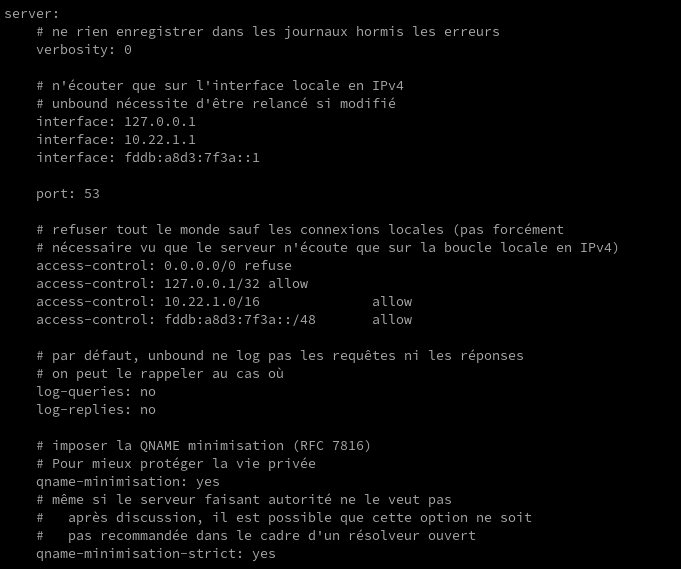Click "allow" on the 127.0.0.1/32 line

(x=260, y=283)
